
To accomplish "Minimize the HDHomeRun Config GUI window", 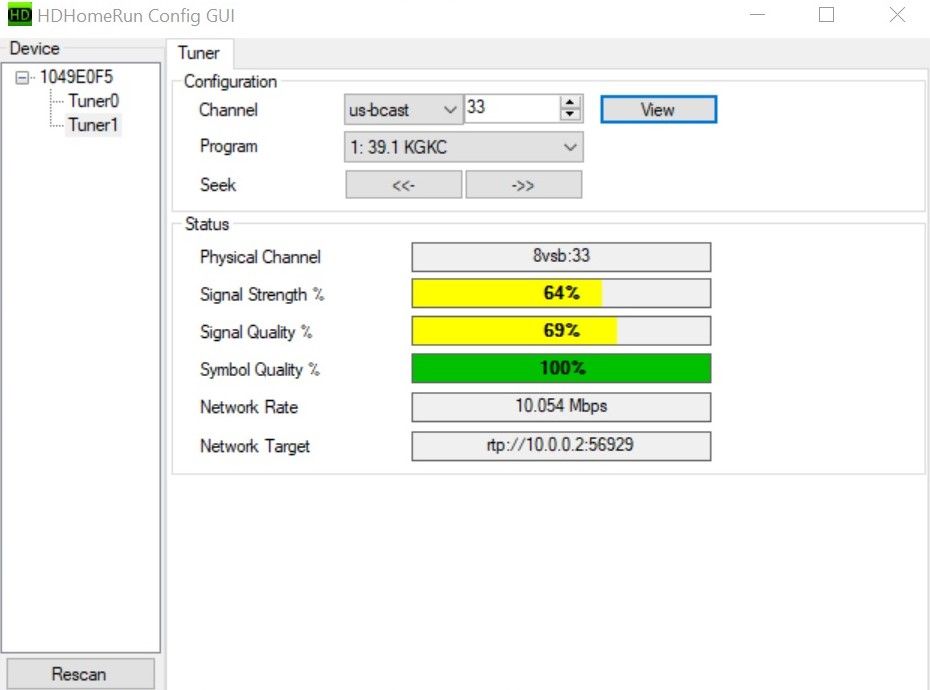I will point(757,14).
